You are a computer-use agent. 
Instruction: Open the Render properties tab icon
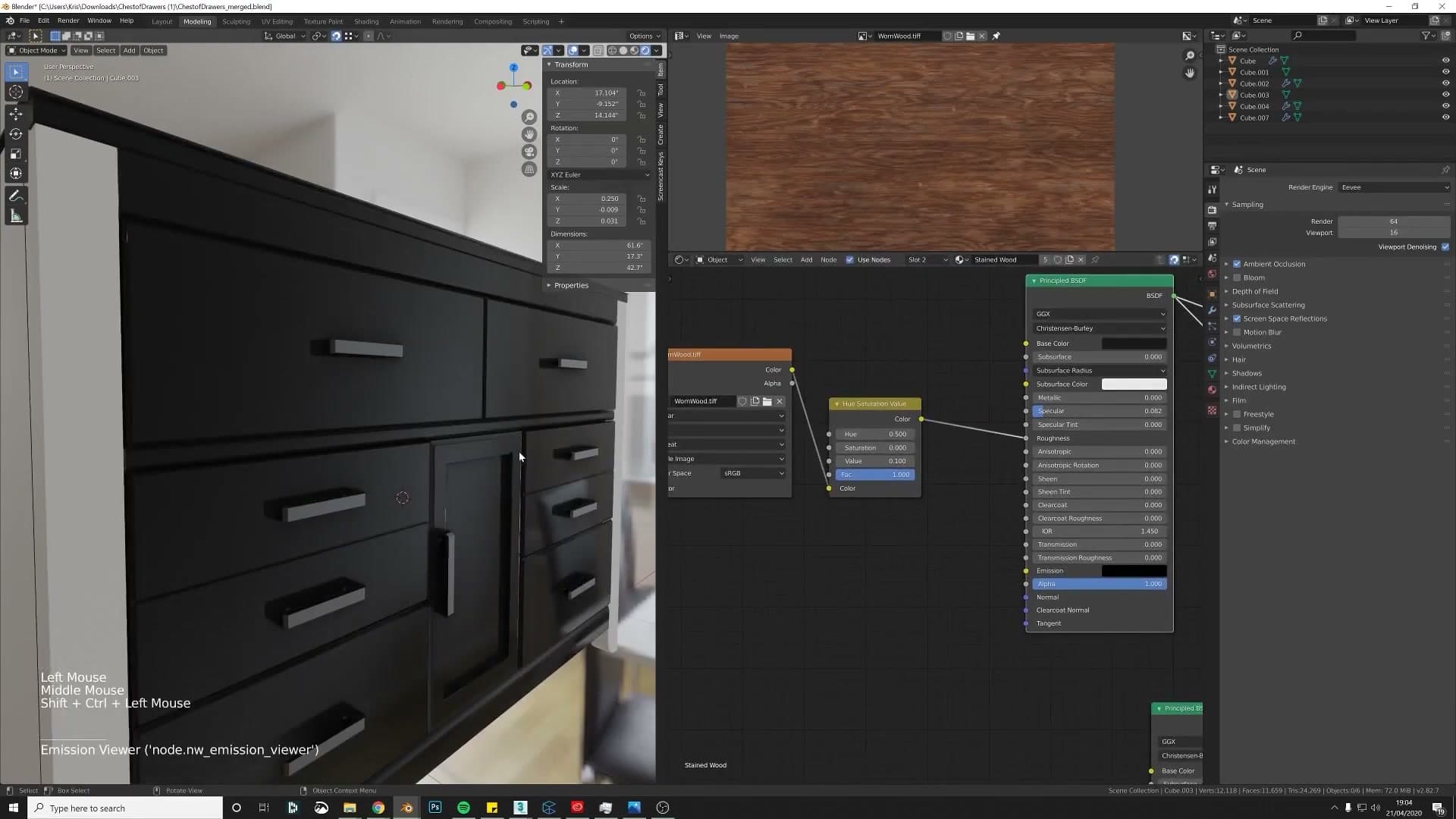pyautogui.click(x=1212, y=209)
